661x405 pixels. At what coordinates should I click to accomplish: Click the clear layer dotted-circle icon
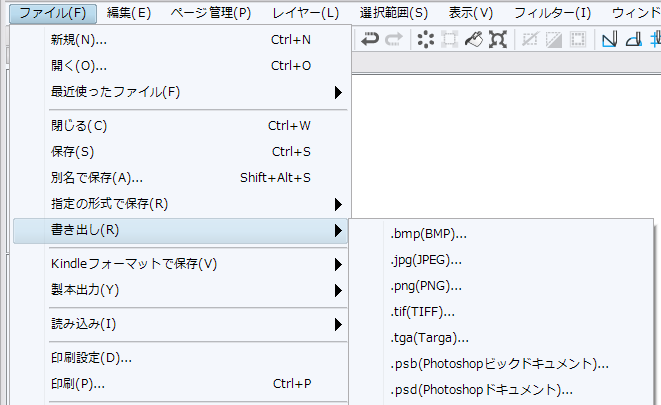point(425,40)
